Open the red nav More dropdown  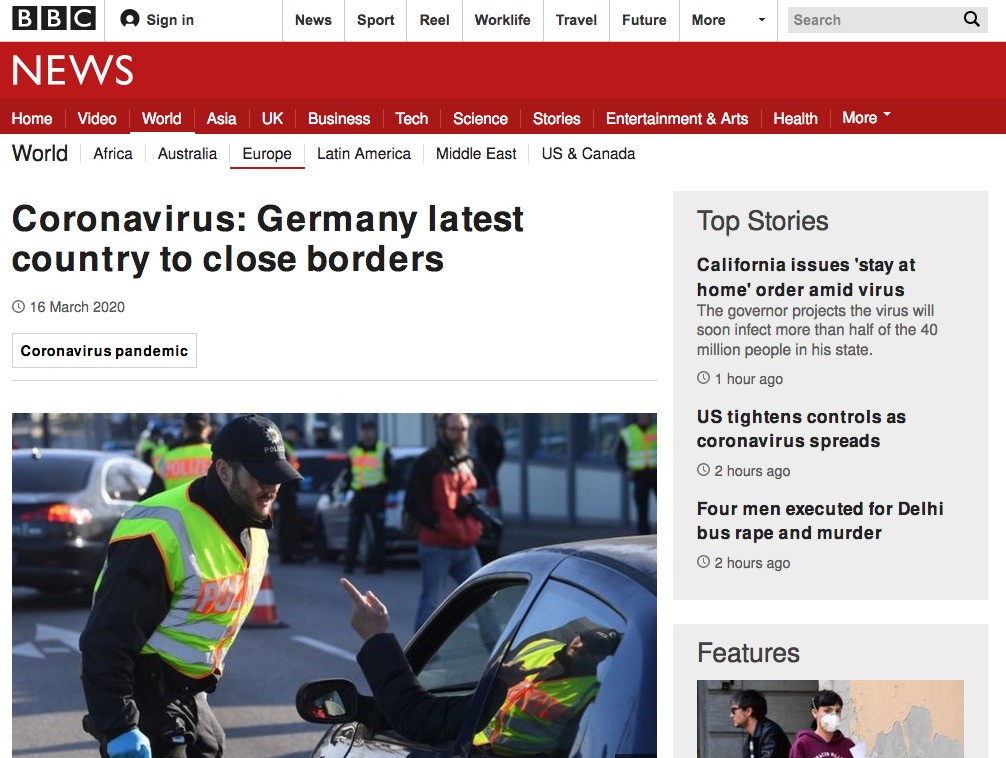coord(866,117)
